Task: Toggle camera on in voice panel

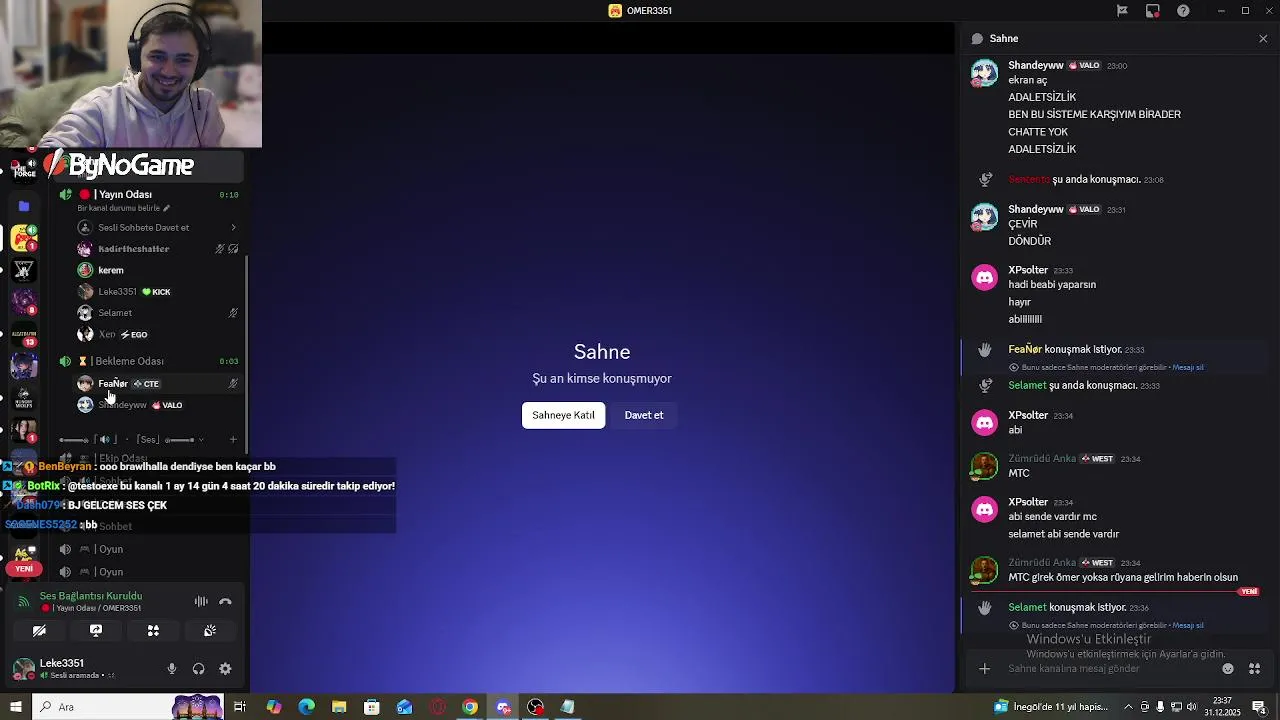Action: (39, 631)
